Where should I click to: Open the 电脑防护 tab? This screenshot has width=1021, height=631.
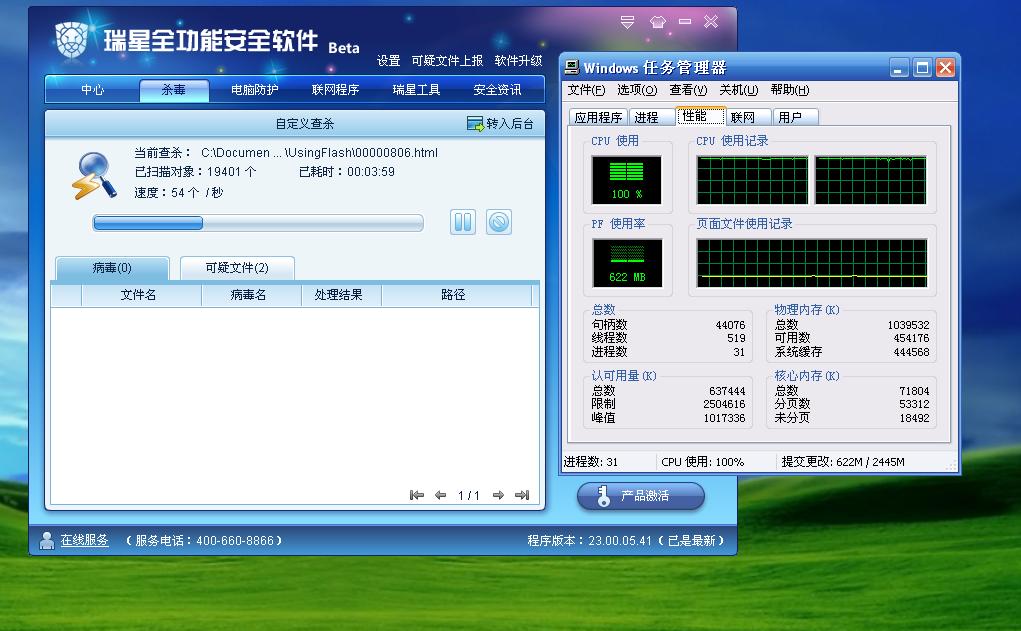coord(255,90)
